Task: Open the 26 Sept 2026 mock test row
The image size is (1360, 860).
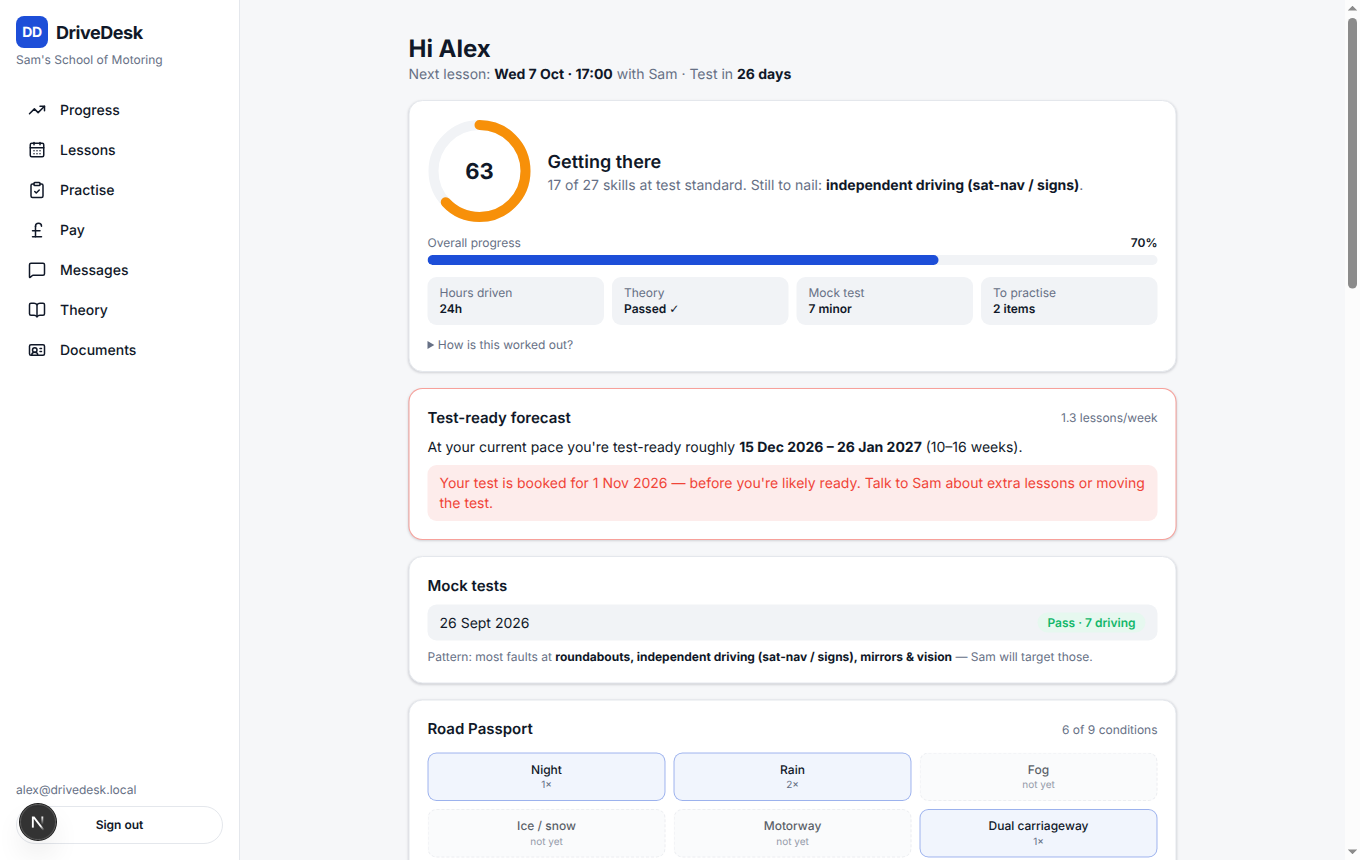Action: click(x=792, y=623)
